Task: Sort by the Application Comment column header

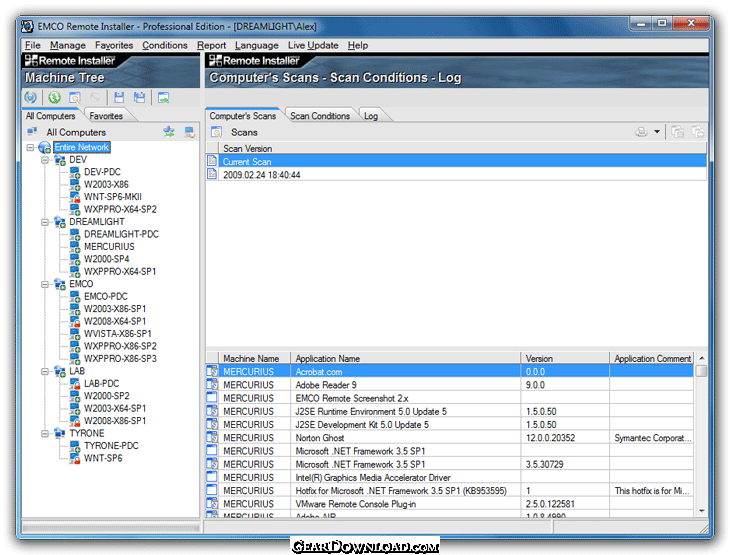Action: click(x=652, y=359)
